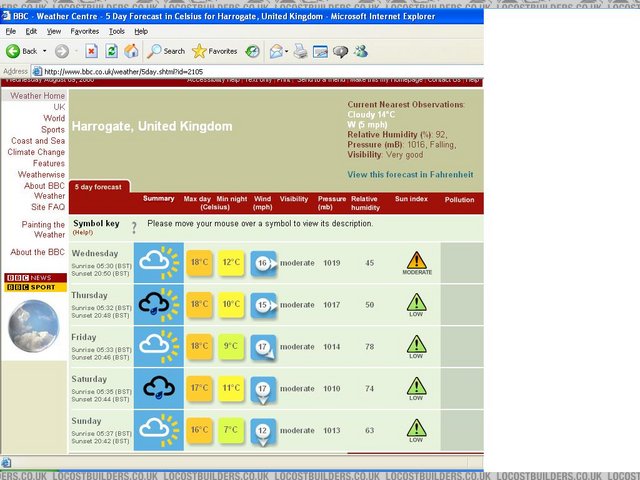
Task: Open the Sports weather link
Action: pyautogui.click(x=53, y=130)
